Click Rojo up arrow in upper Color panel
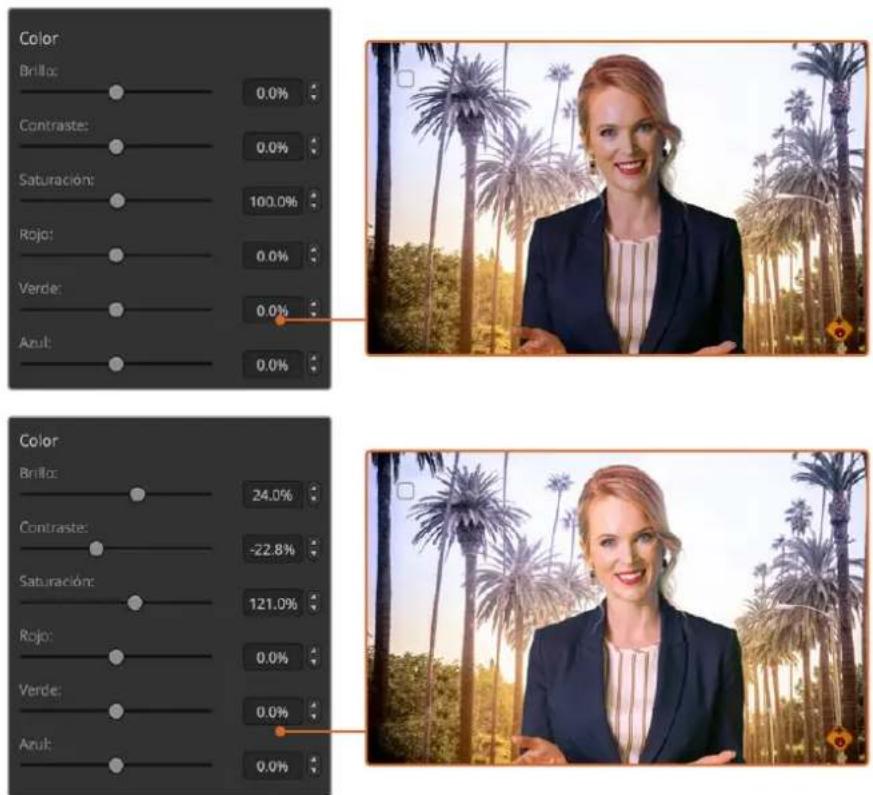 pos(315,250)
